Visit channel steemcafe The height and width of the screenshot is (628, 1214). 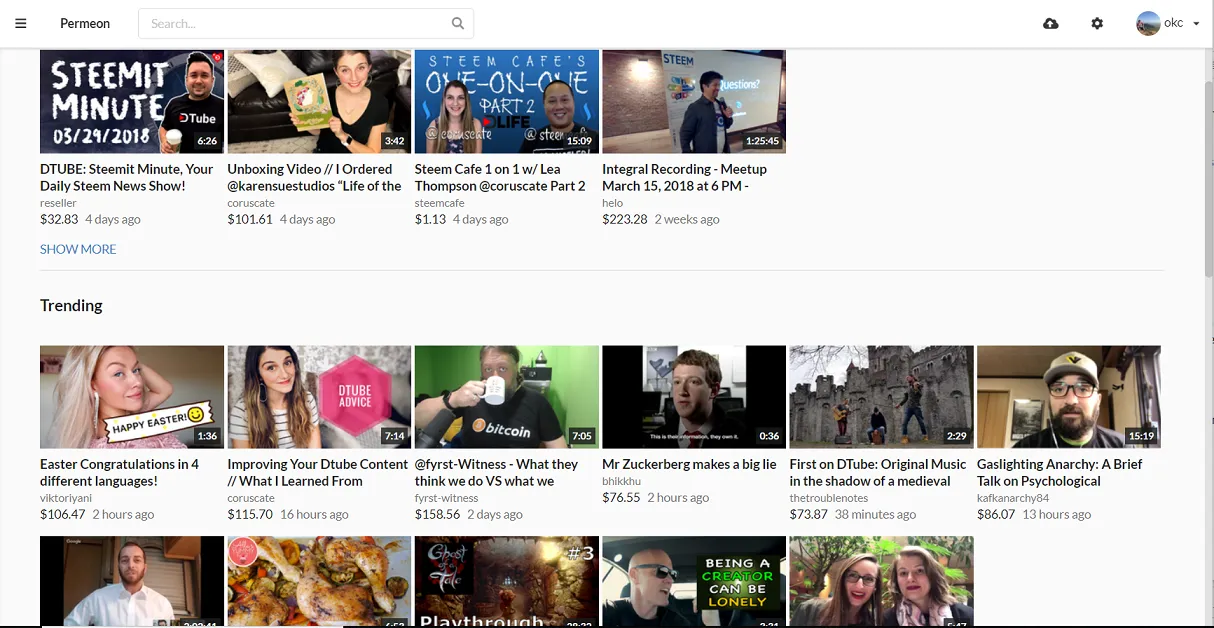[440, 203]
